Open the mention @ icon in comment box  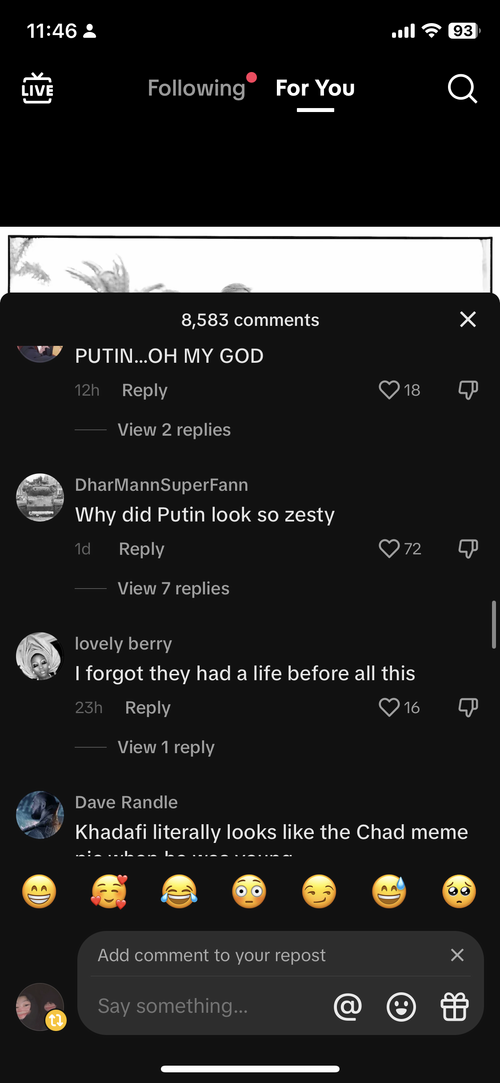point(347,1006)
